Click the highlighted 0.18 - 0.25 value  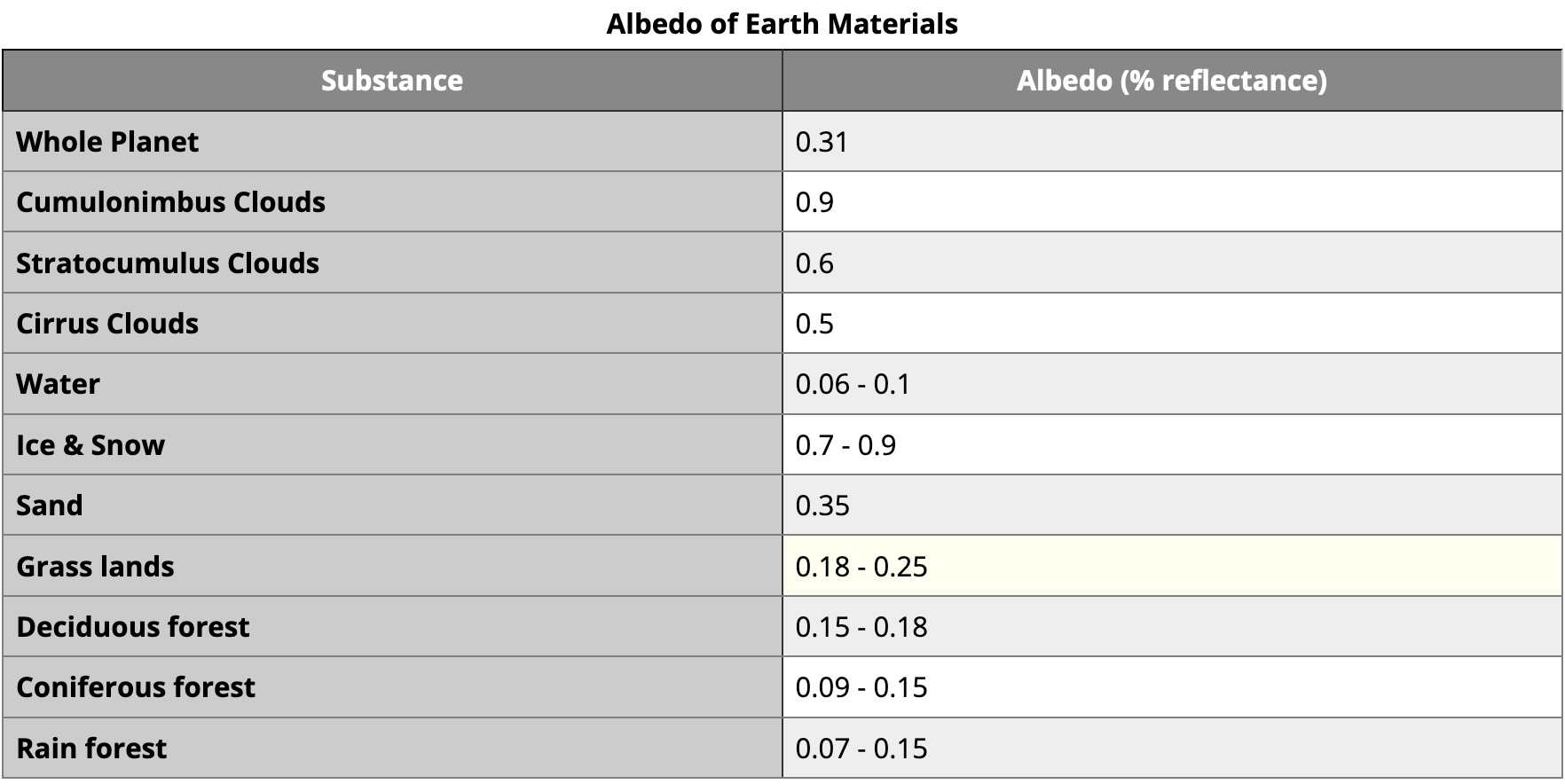click(x=861, y=567)
